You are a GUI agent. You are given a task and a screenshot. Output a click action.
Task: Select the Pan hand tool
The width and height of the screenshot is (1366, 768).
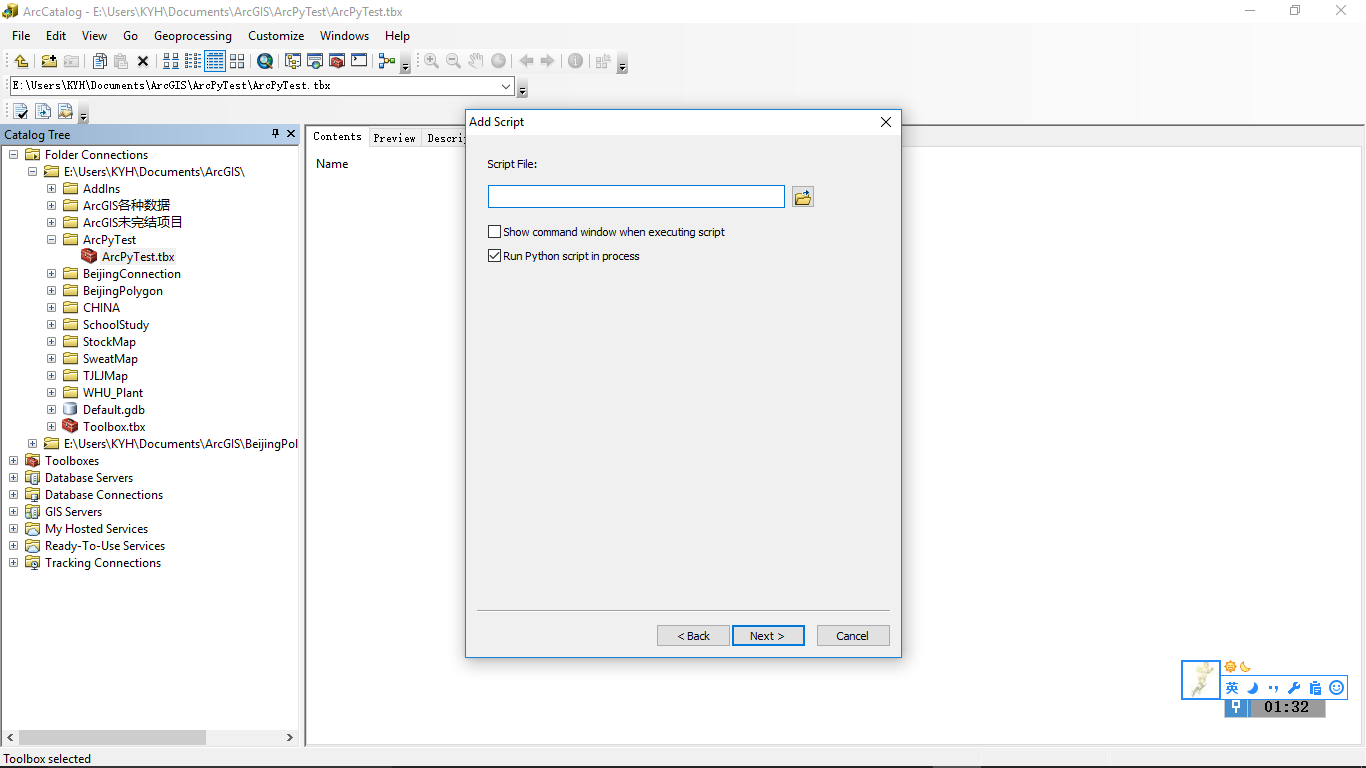coord(476,61)
